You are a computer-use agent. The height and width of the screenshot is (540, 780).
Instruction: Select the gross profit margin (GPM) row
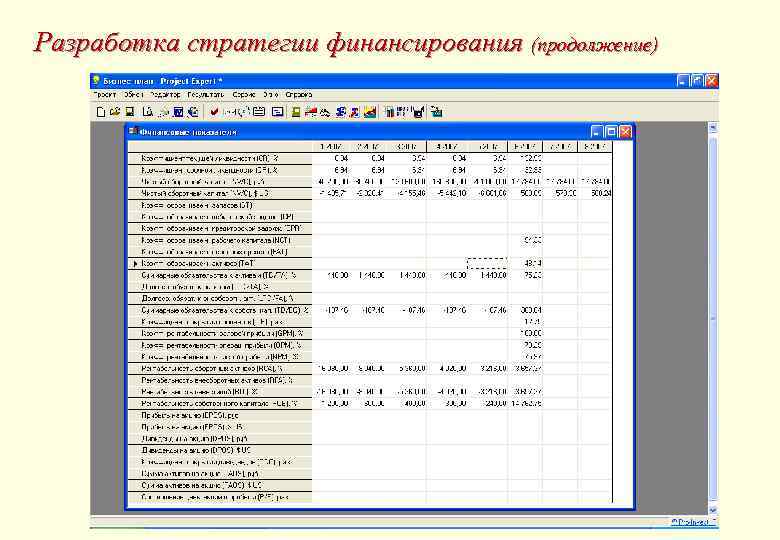220,334
